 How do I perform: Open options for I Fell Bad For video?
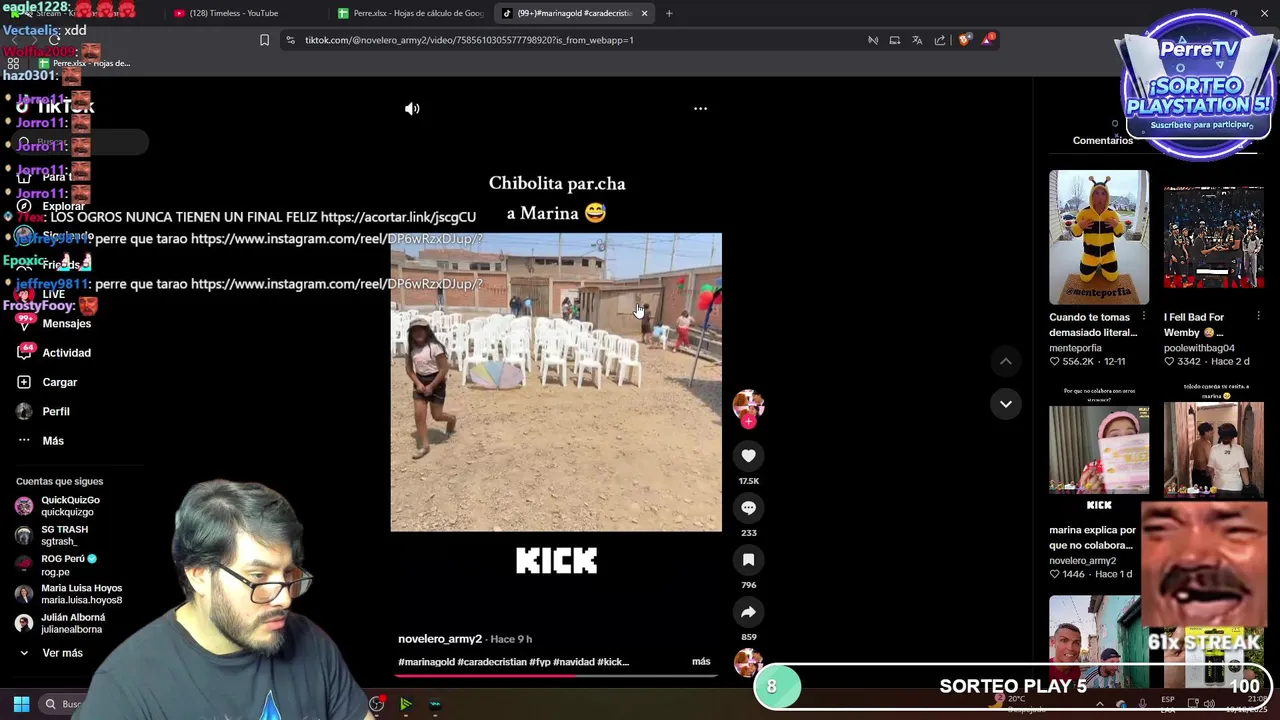coord(1258,317)
